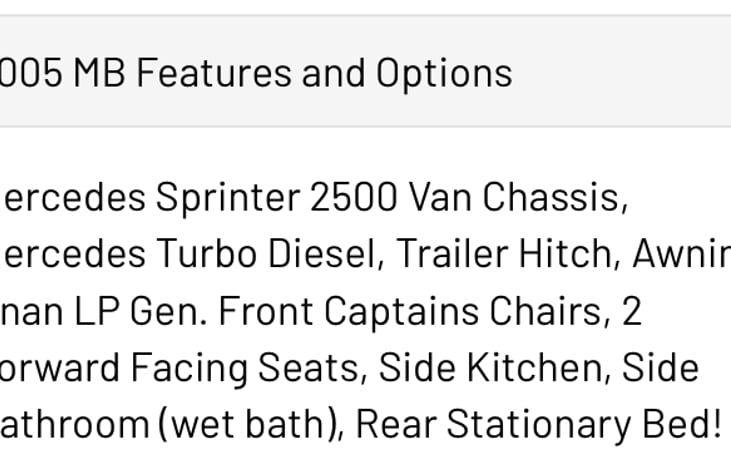
Task: Click the text 'Turbo Diesel,'
Action: [271, 254]
